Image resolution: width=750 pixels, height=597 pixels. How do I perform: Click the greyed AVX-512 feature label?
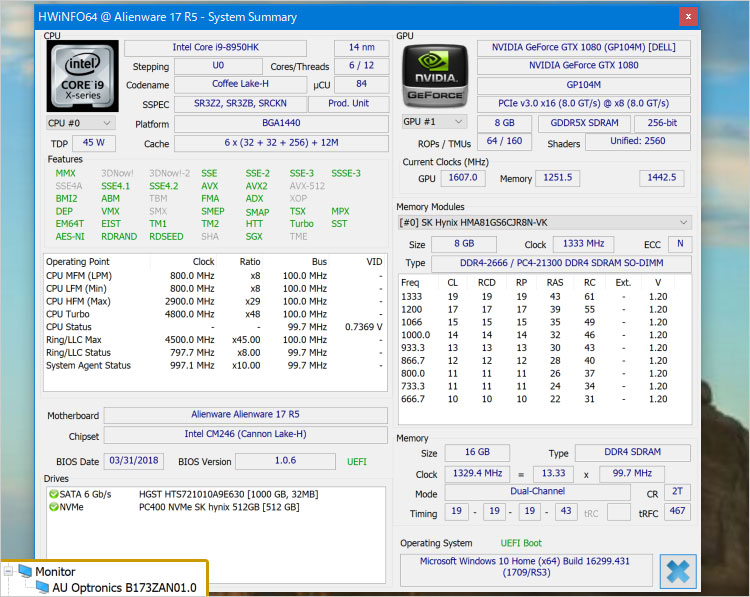(x=307, y=186)
